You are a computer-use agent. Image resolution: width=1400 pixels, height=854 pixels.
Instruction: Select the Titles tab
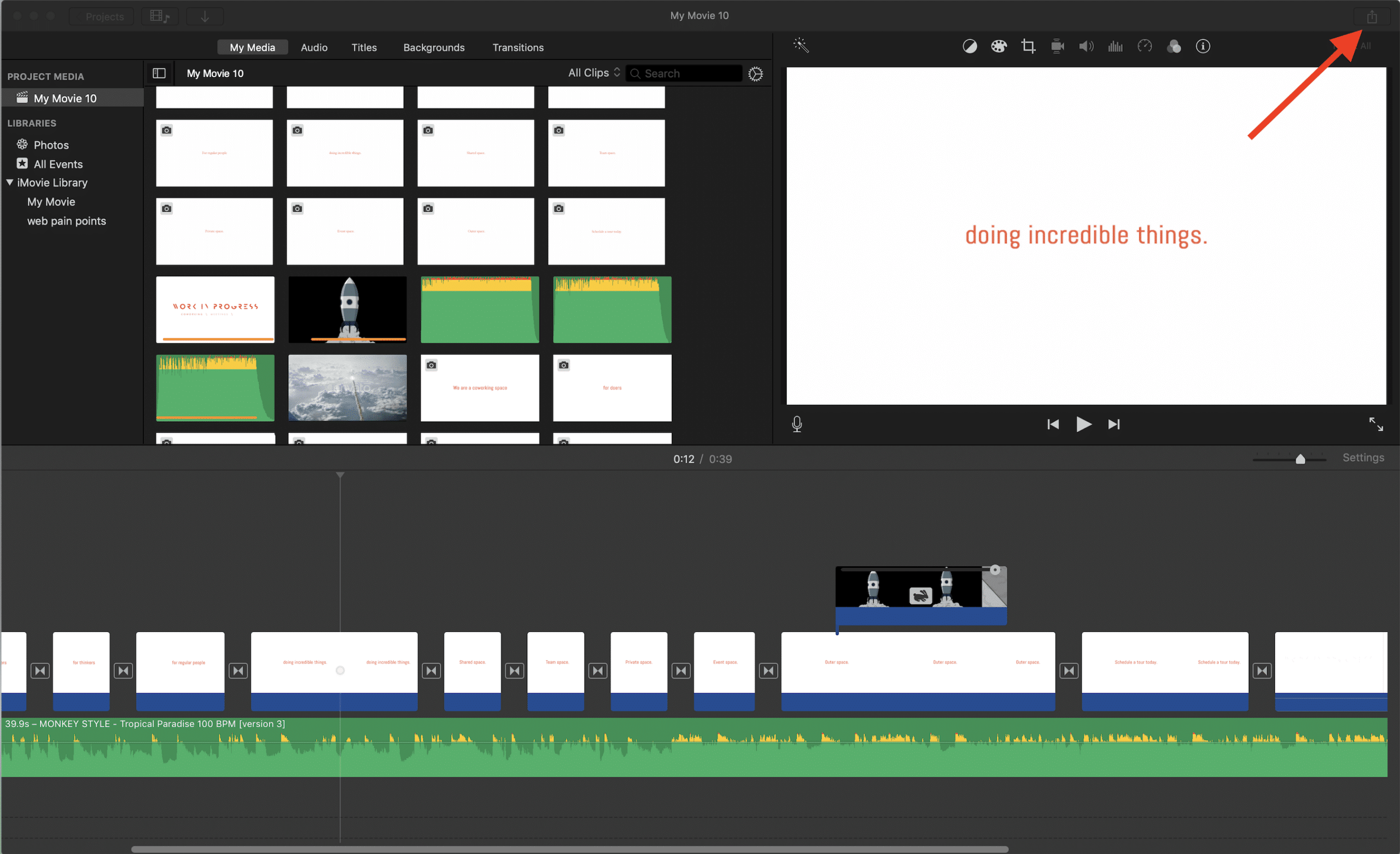pos(362,46)
